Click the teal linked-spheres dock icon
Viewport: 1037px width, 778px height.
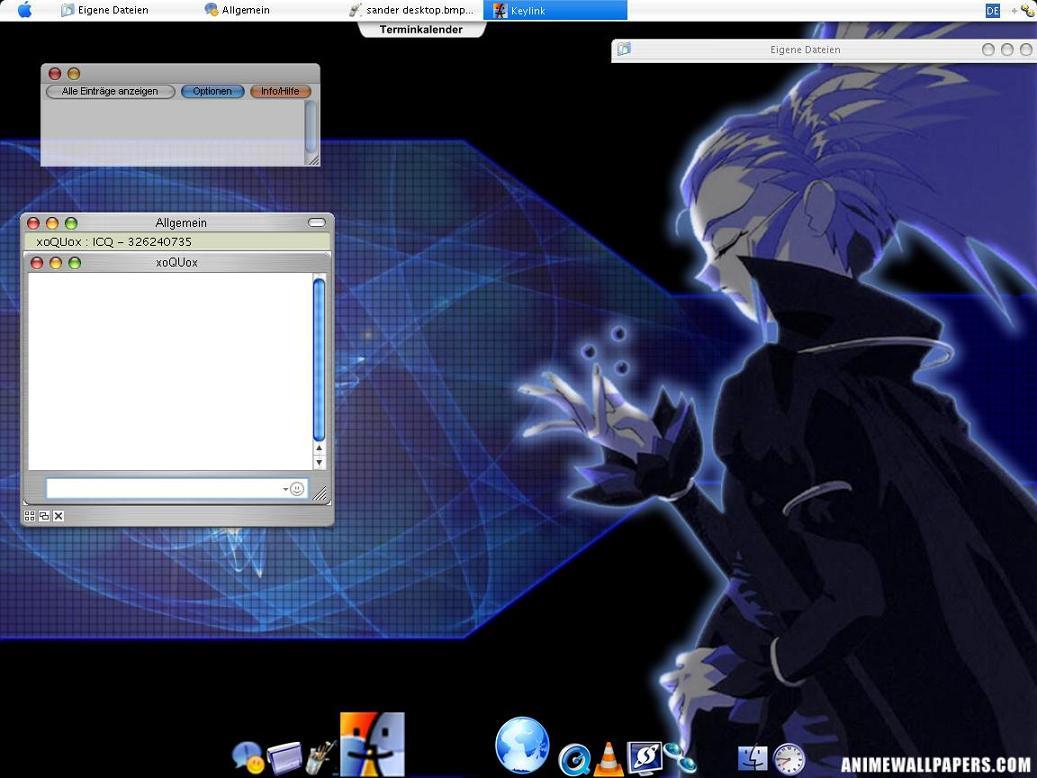tap(680, 757)
